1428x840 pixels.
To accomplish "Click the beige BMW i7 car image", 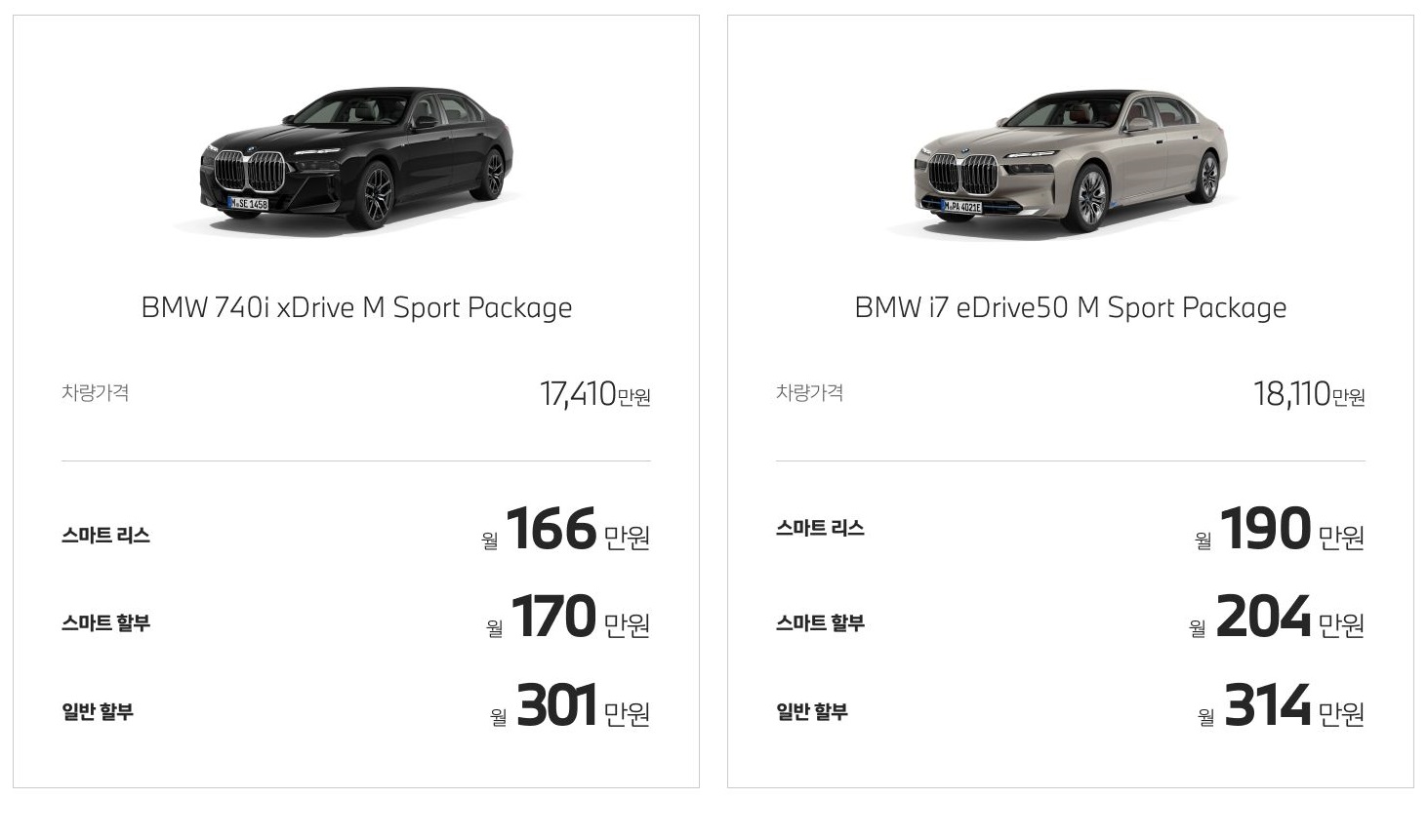I will click(x=1070, y=161).
